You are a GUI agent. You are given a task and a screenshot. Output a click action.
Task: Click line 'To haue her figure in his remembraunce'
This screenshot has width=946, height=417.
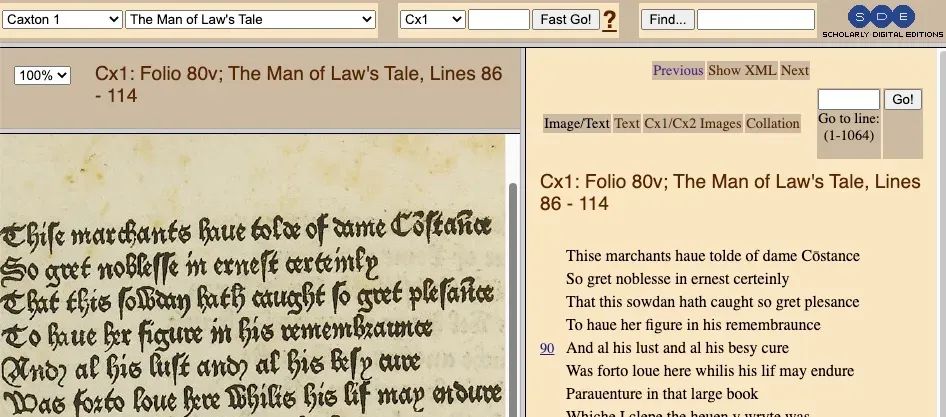693,325
